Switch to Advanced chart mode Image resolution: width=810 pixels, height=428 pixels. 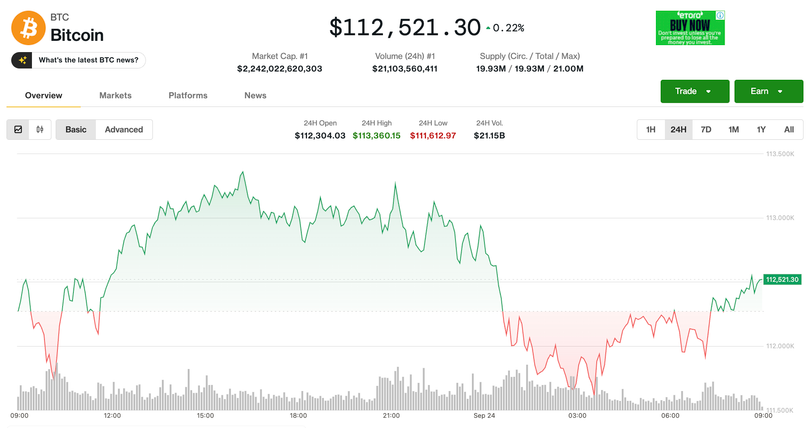(x=124, y=129)
